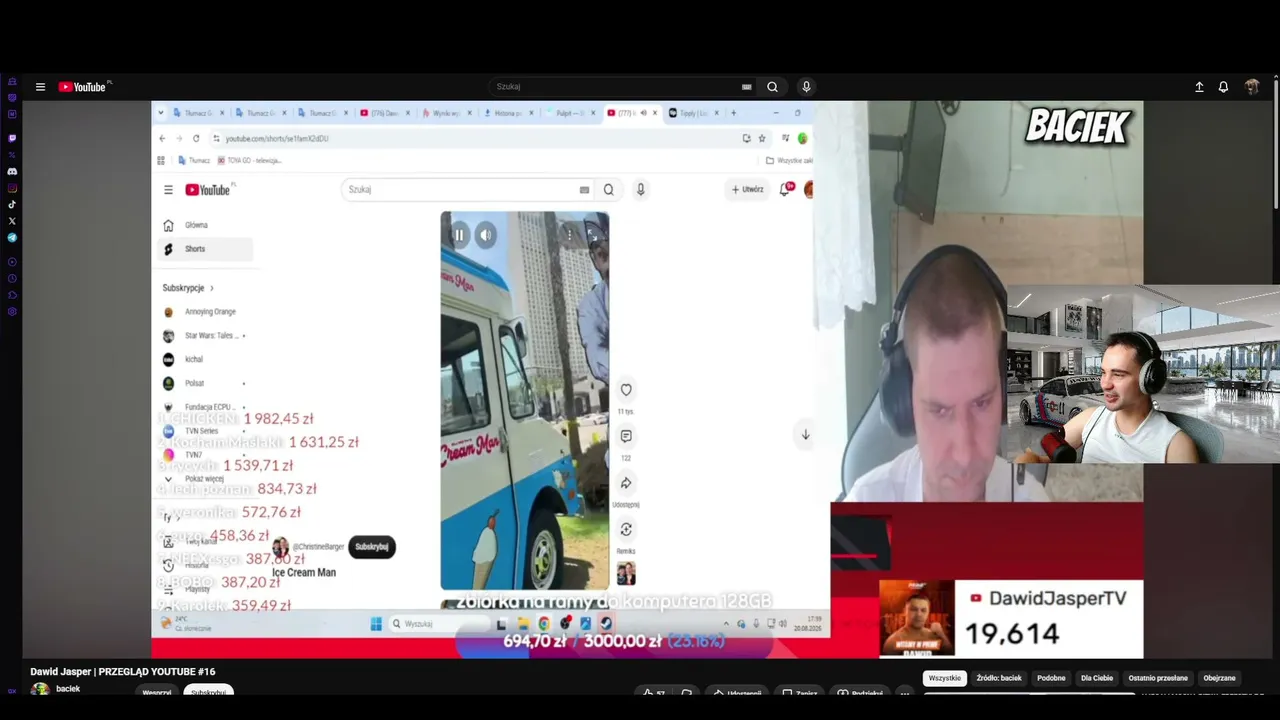
Task: Pause the Short in the recorded browser
Action: [x=459, y=235]
